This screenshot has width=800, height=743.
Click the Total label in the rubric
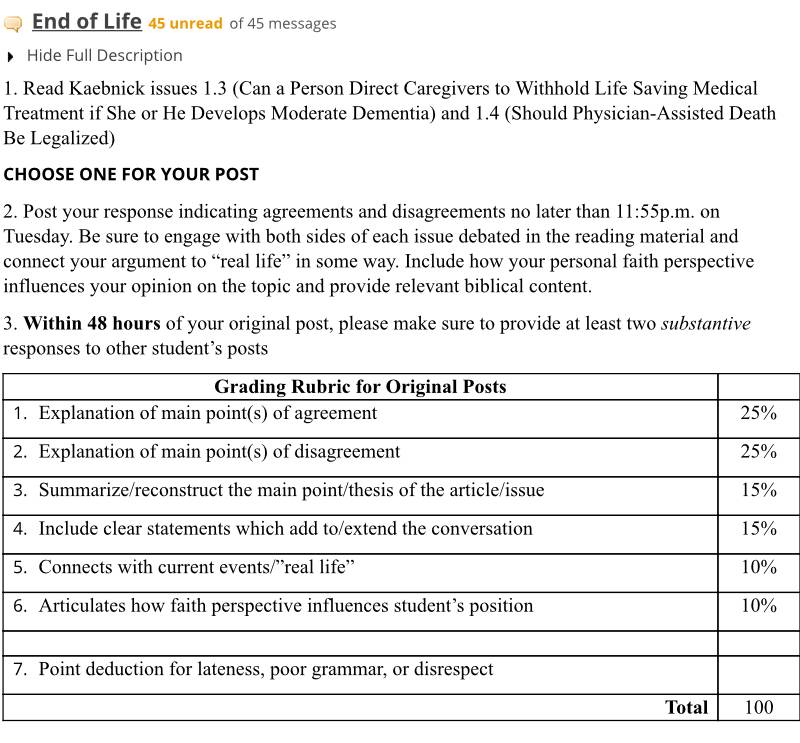(x=686, y=707)
